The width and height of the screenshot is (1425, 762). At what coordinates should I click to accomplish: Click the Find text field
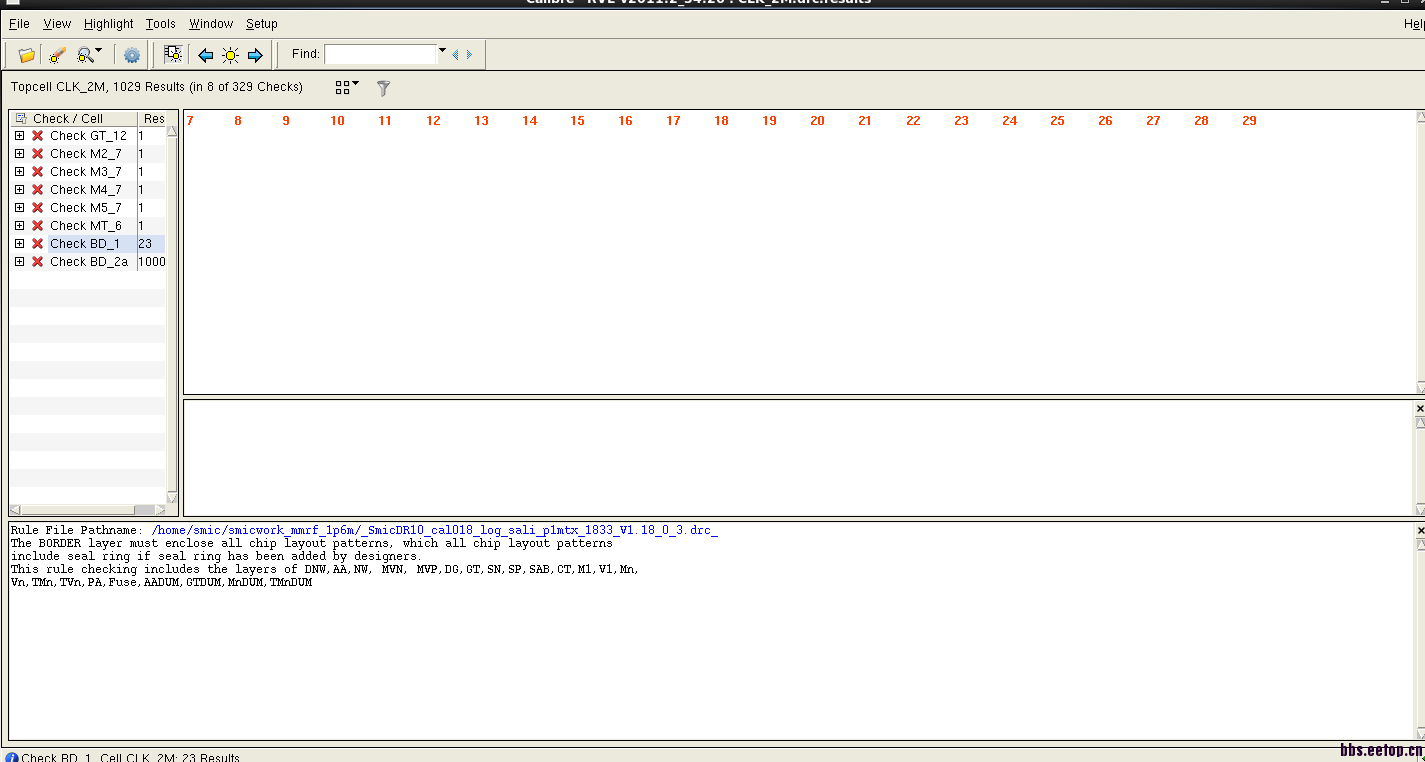(x=380, y=54)
